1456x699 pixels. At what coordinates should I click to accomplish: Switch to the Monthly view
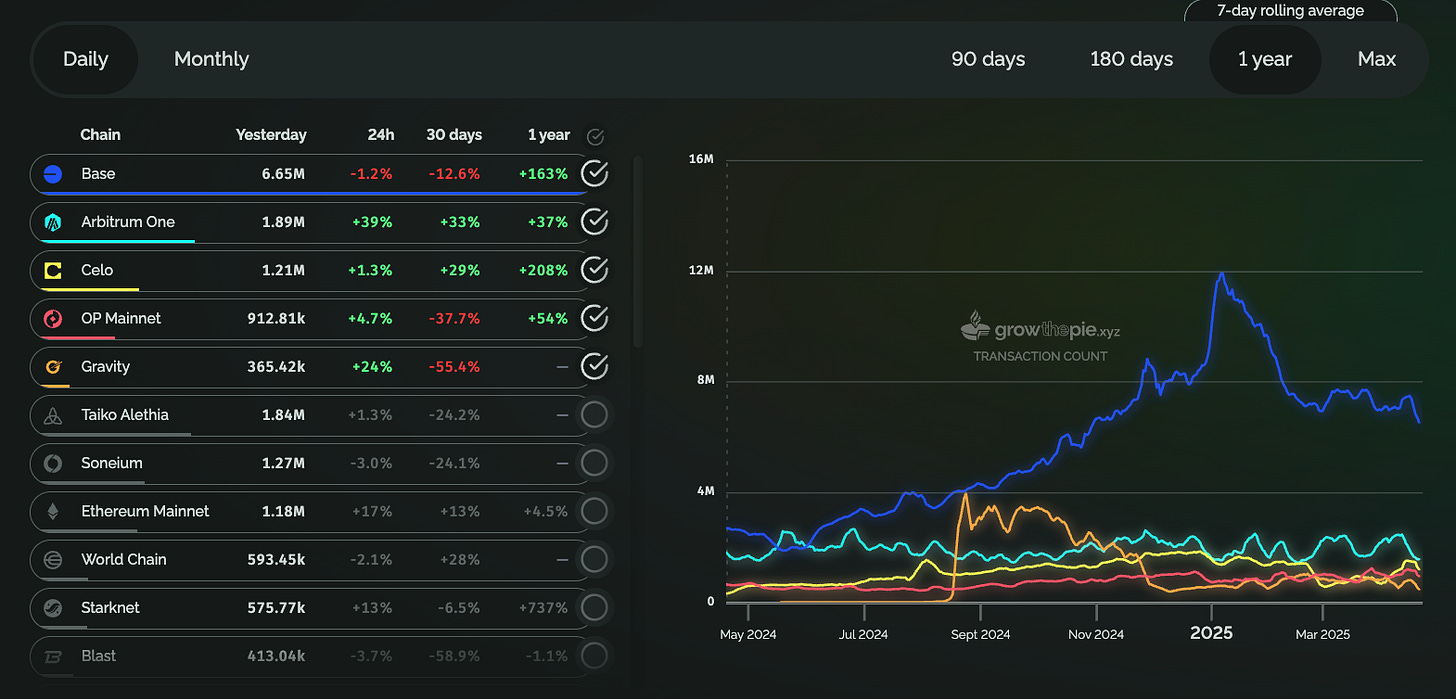tap(211, 59)
